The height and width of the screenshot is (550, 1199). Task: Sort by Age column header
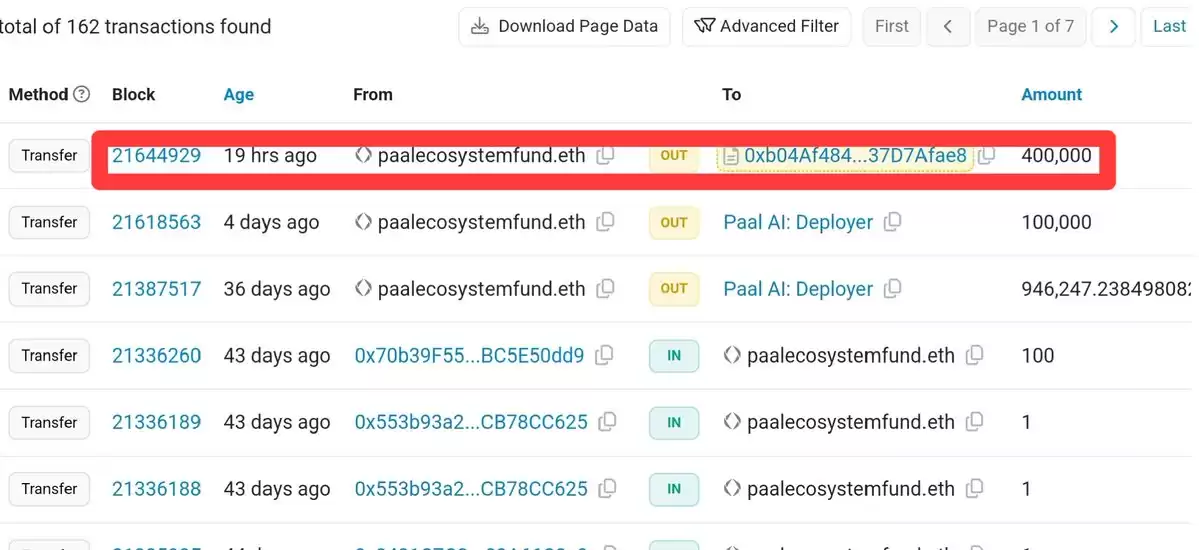(x=239, y=95)
